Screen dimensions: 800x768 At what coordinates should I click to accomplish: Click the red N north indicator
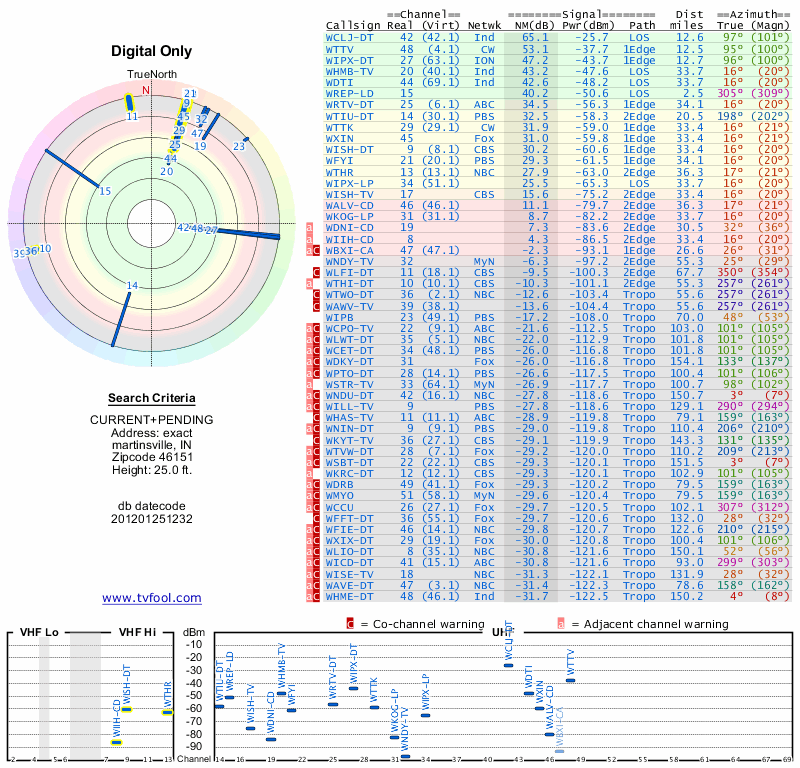[146, 90]
